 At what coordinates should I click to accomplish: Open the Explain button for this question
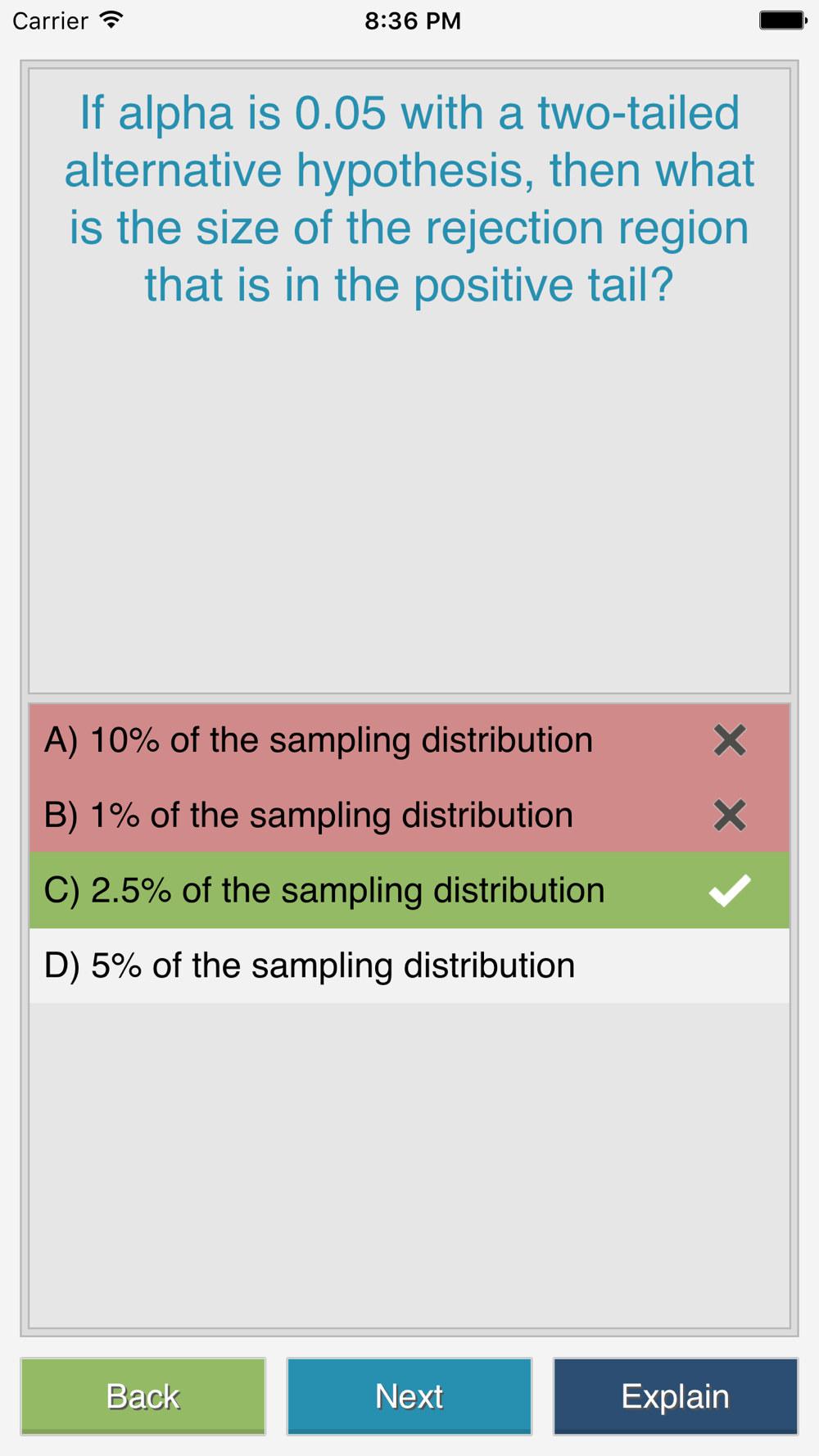pyautogui.click(x=676, y=1396)
